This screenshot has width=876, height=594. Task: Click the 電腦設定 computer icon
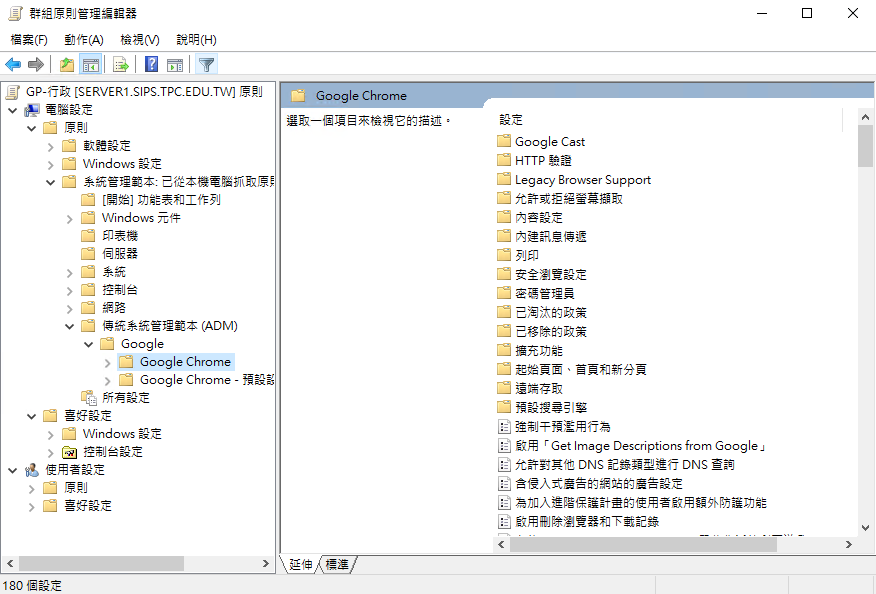point(32,110)
